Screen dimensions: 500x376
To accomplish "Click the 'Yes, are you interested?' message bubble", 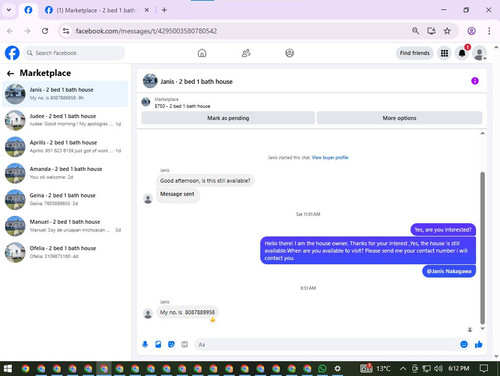I will pos(443,229).
